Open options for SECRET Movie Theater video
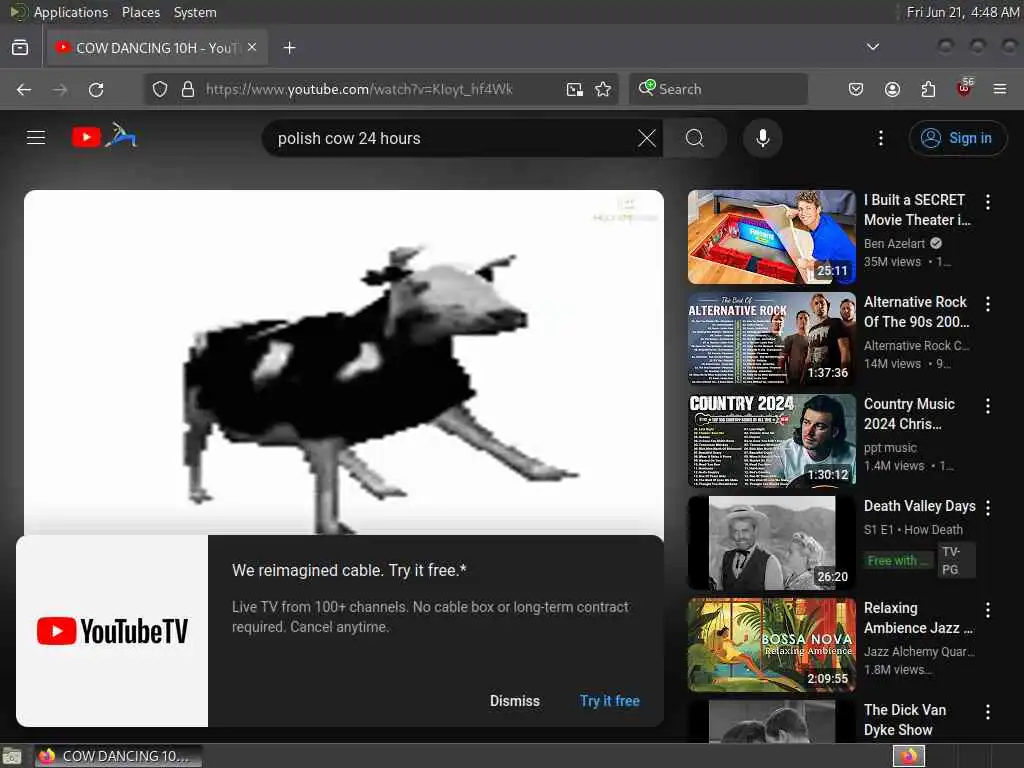Screen dimensions: 1024x768 [987, 202]
